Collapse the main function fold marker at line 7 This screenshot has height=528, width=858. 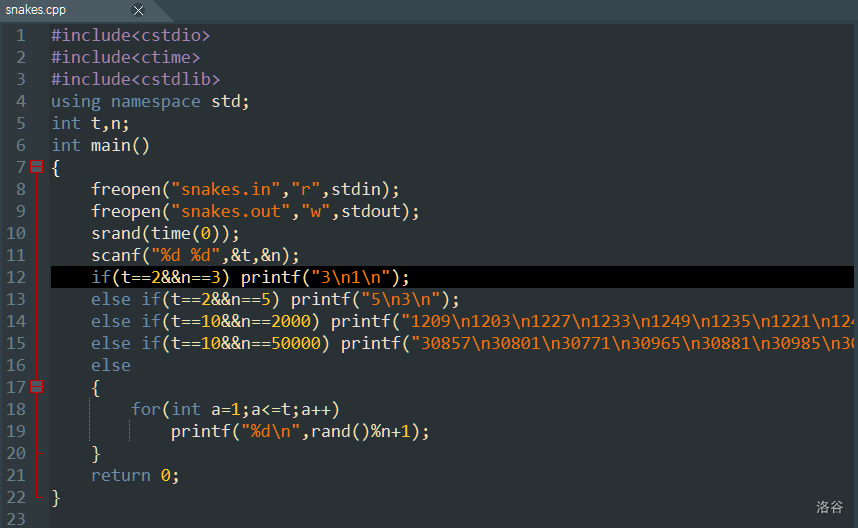coord(36,167)
